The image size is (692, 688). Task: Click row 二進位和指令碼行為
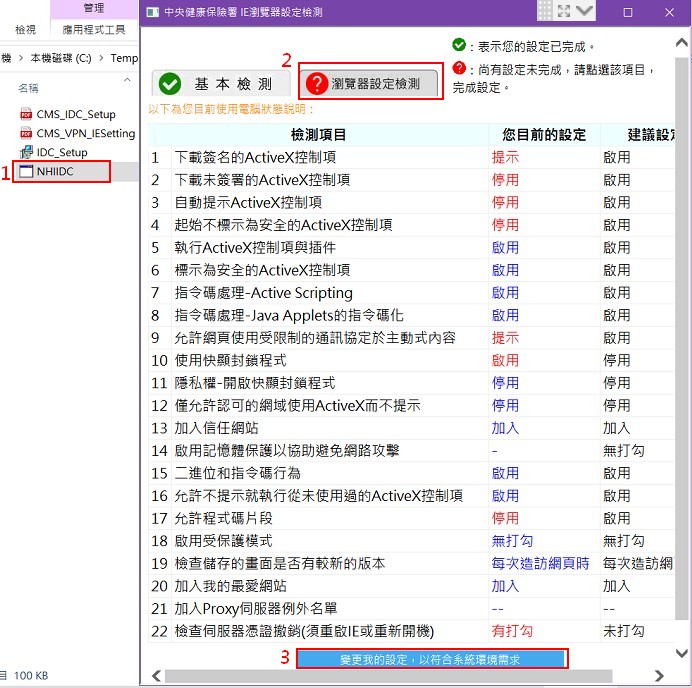[x=411, y=473]
